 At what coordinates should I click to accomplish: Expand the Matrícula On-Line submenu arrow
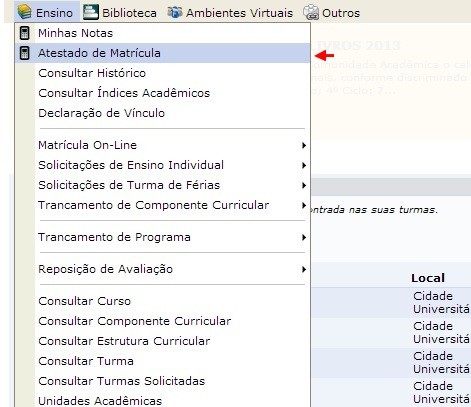tap(304, 145)
